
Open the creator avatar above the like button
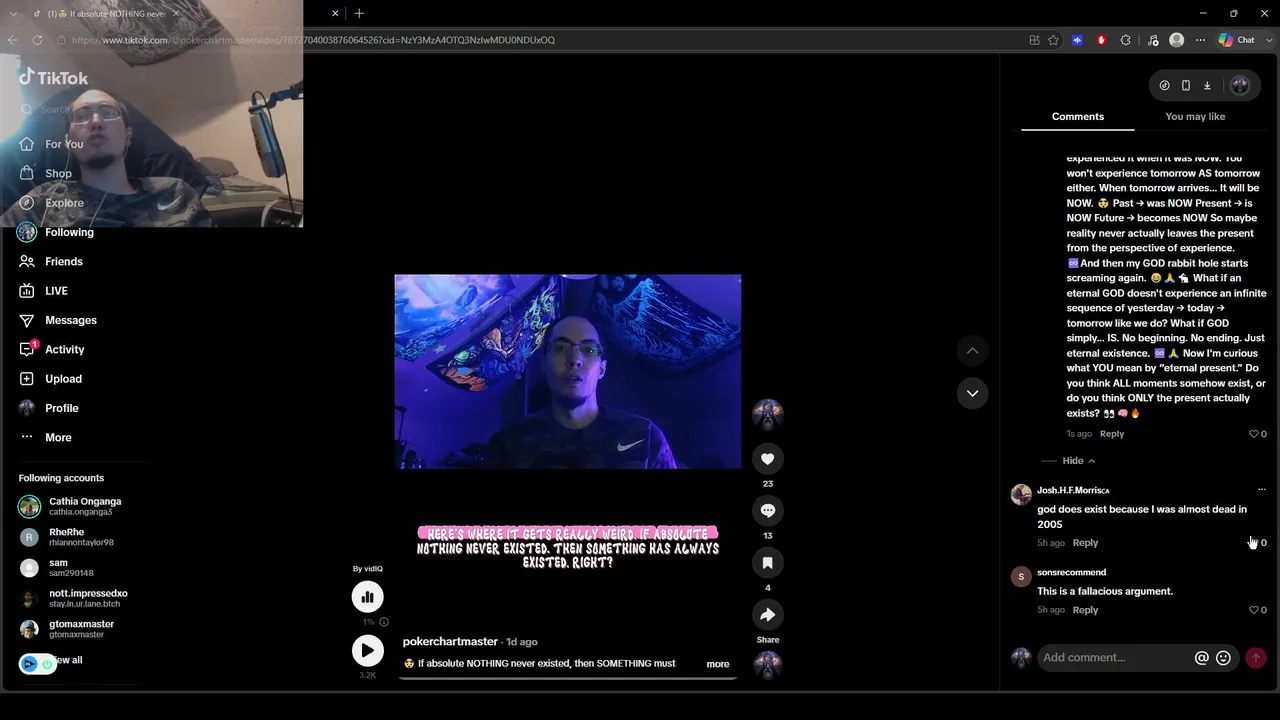pos(767,414)
